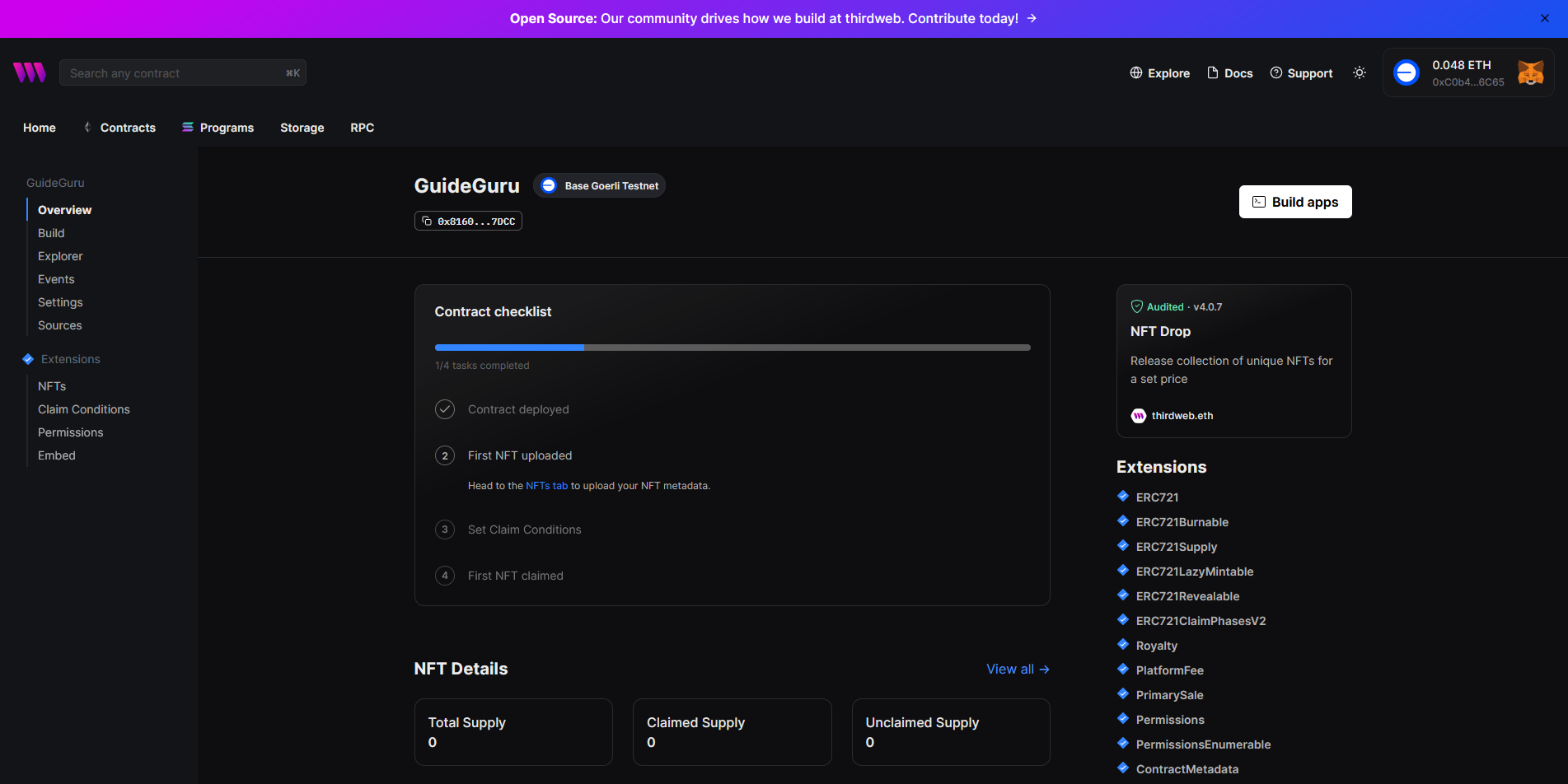This screenshot has width=1568, height=784.
Task: Click the contract checklist progress bar
Action: point(732,348)
